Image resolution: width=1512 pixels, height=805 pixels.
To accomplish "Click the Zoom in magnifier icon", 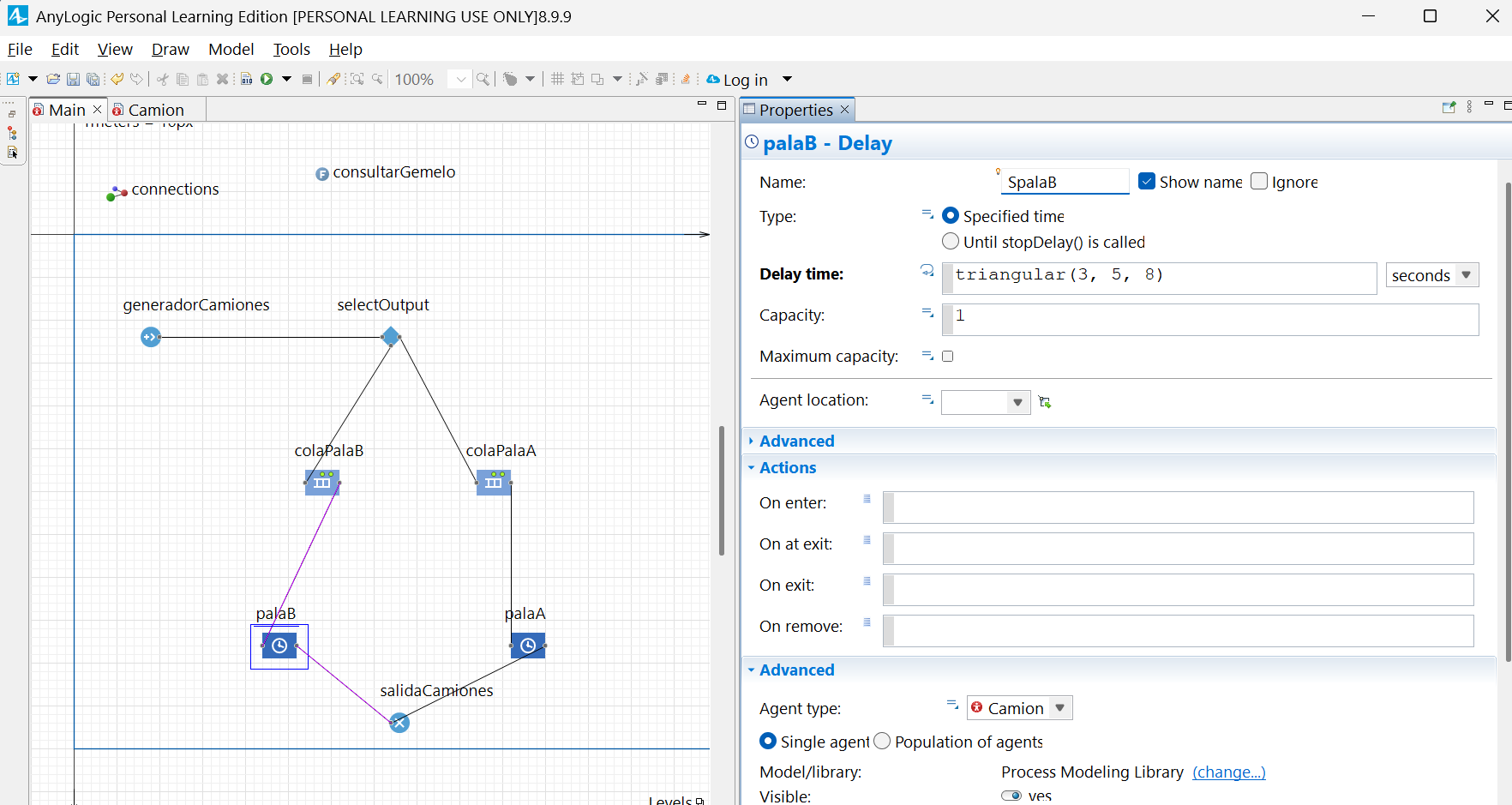I will pyautogui.click(x=483, y=80).
